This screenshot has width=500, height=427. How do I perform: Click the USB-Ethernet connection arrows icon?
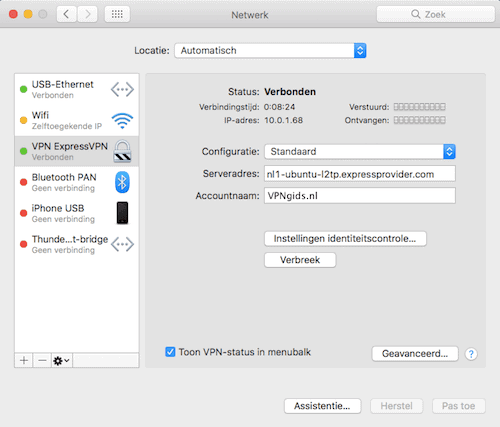[x=122, y=89]
